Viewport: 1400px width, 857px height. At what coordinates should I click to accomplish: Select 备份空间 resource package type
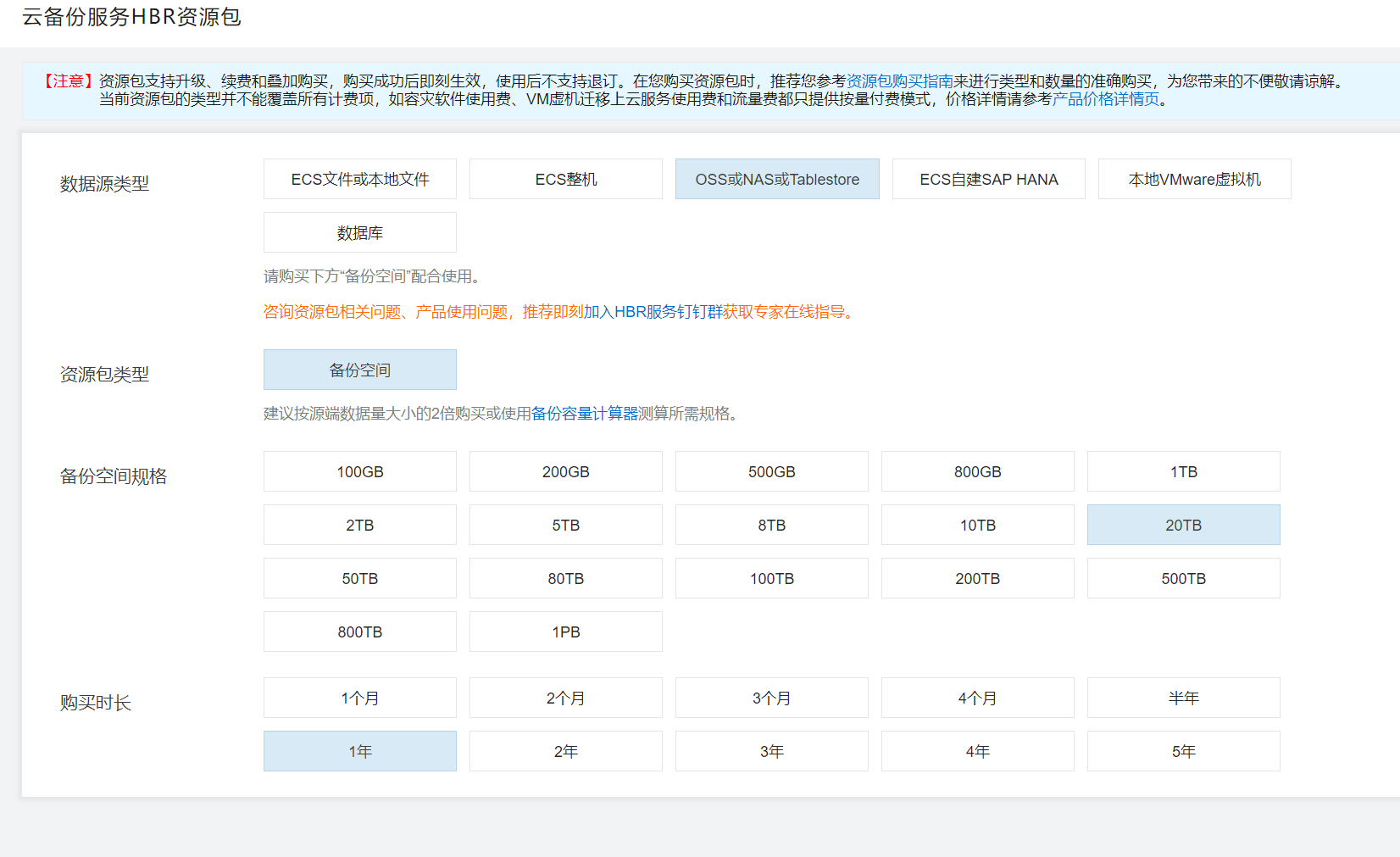(x=360, y=370)
